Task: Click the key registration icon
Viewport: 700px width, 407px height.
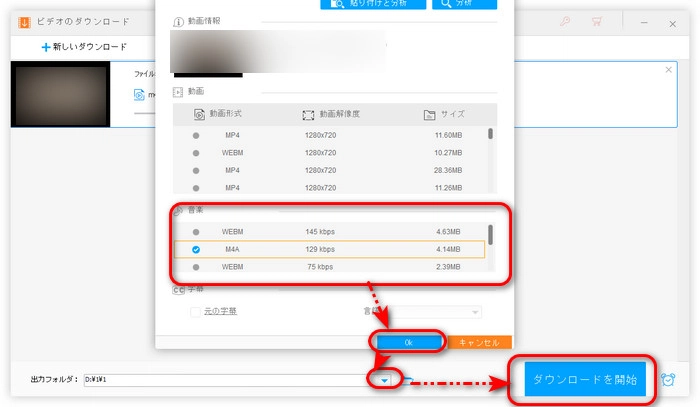Action: coord(565,21)
